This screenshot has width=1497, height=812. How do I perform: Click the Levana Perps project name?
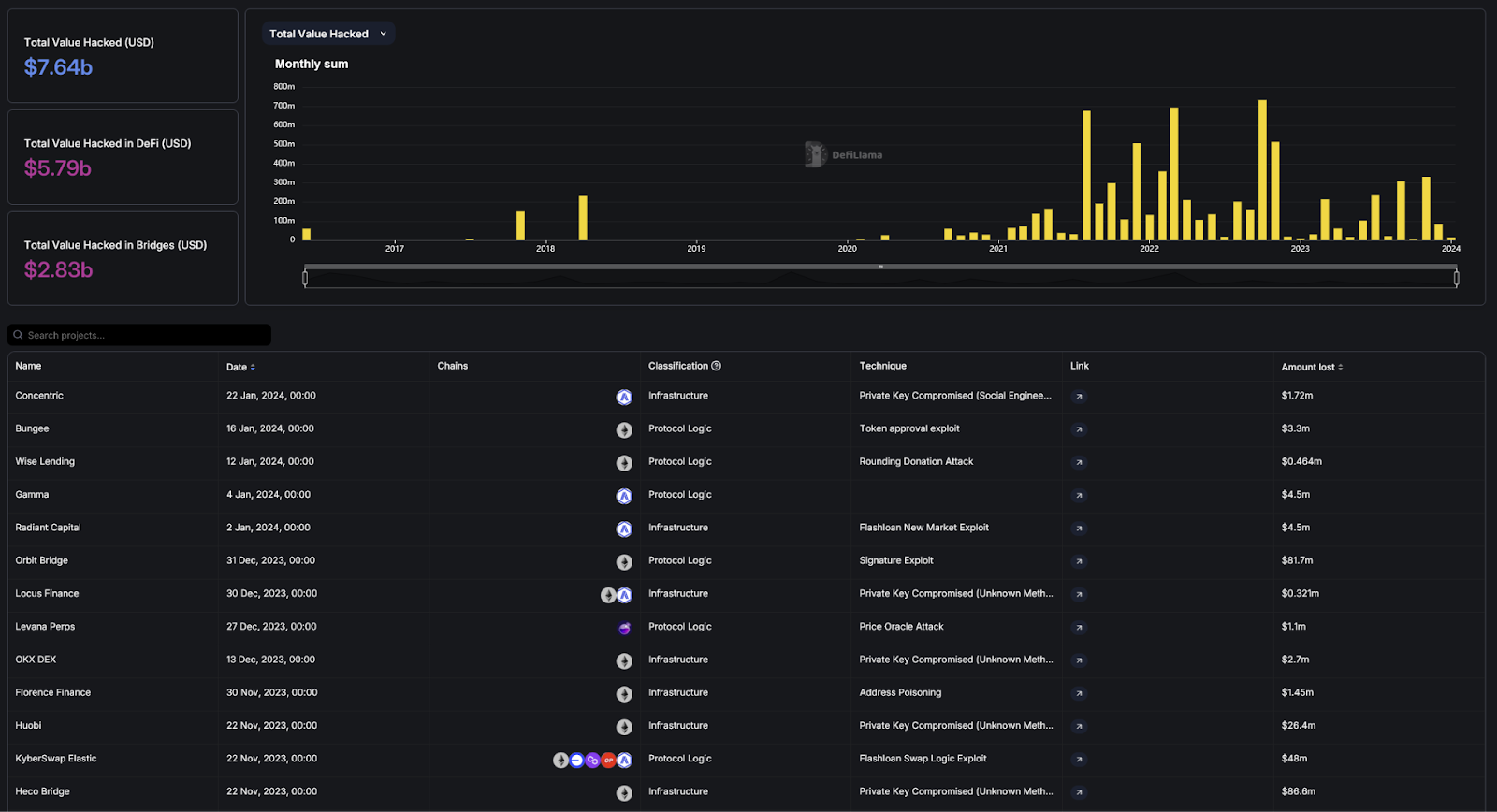(45, 627)
